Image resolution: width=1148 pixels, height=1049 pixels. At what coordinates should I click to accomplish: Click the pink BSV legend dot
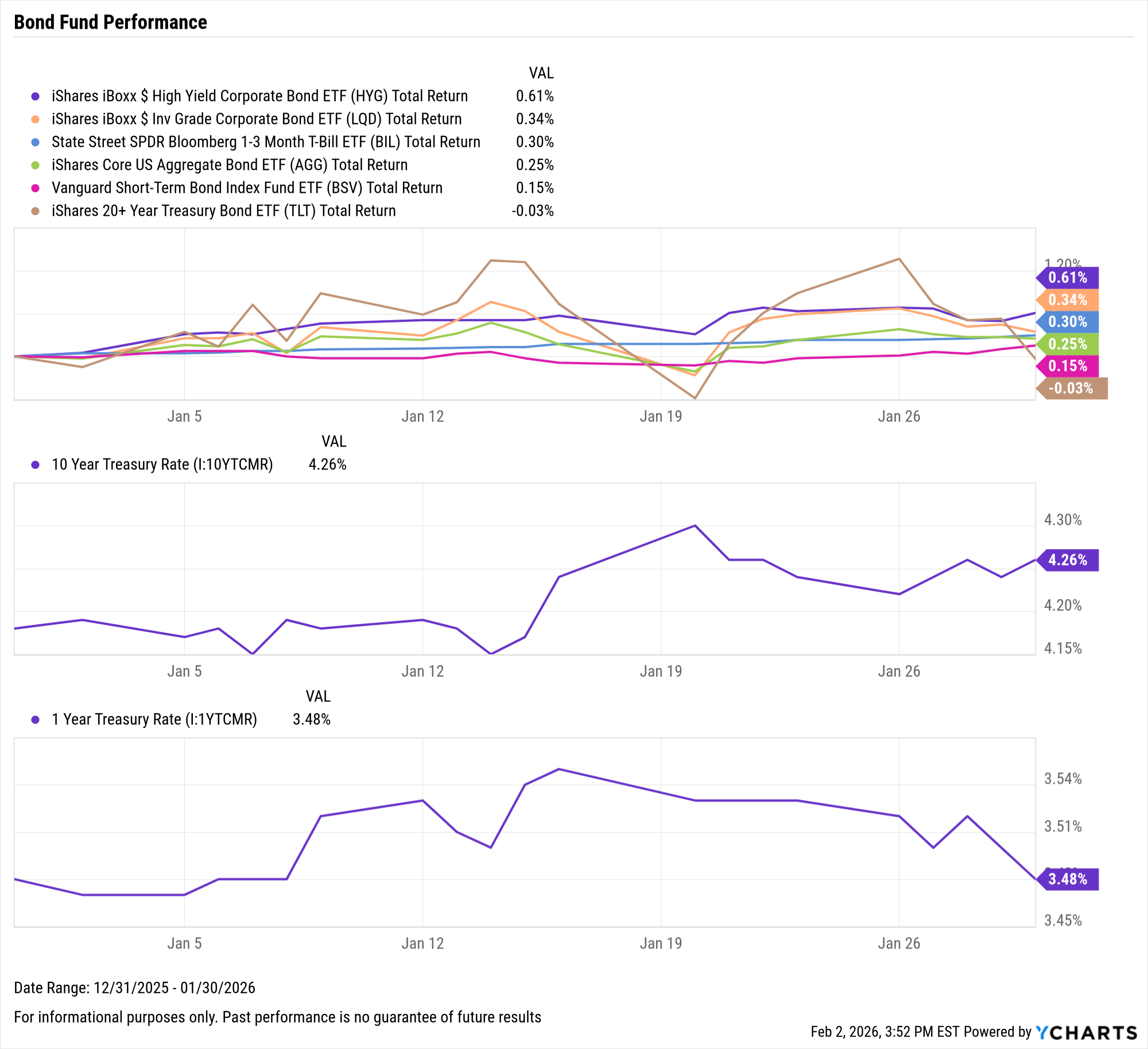36,188
